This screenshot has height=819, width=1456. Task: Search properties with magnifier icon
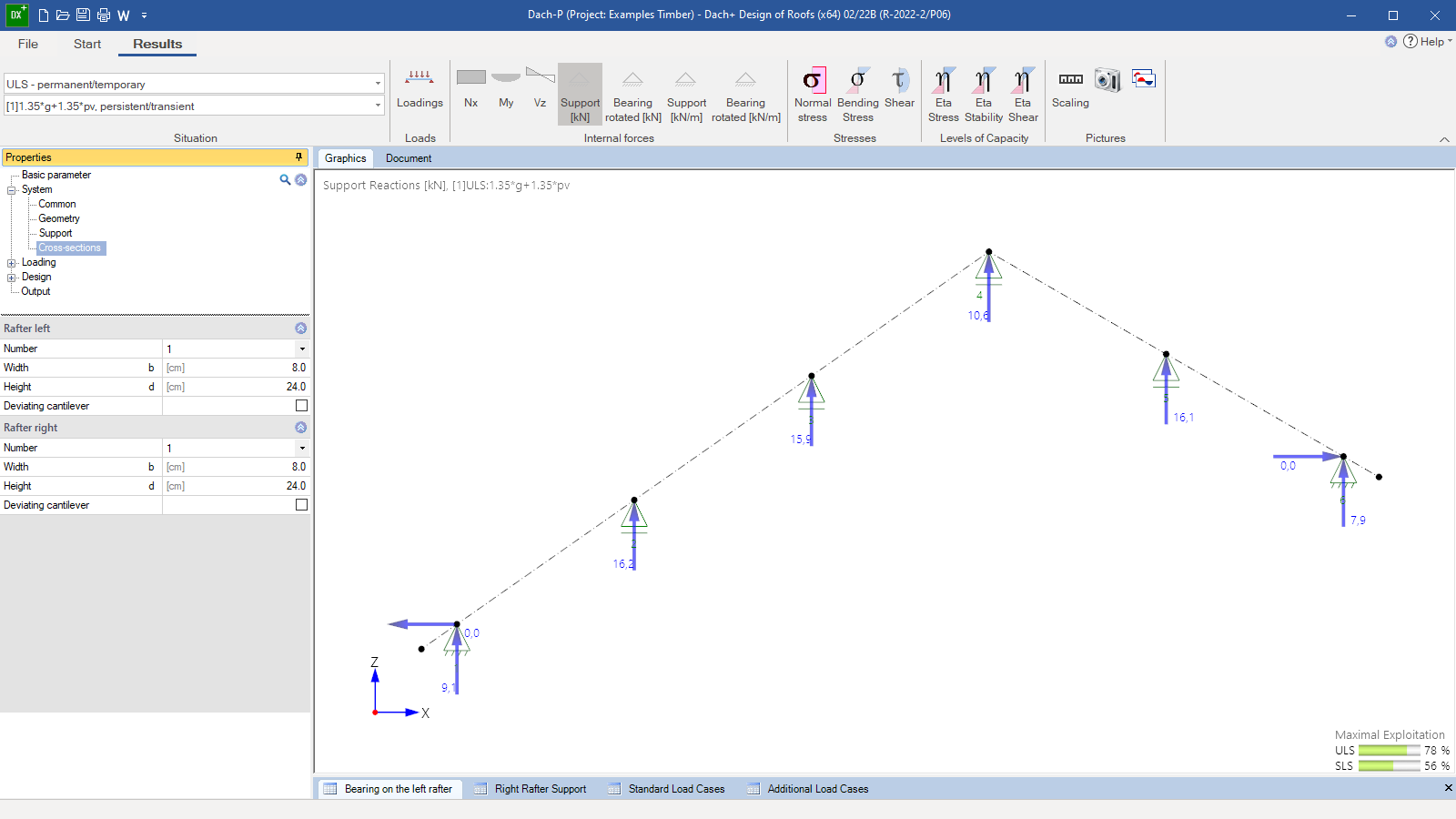click(285, 180)
